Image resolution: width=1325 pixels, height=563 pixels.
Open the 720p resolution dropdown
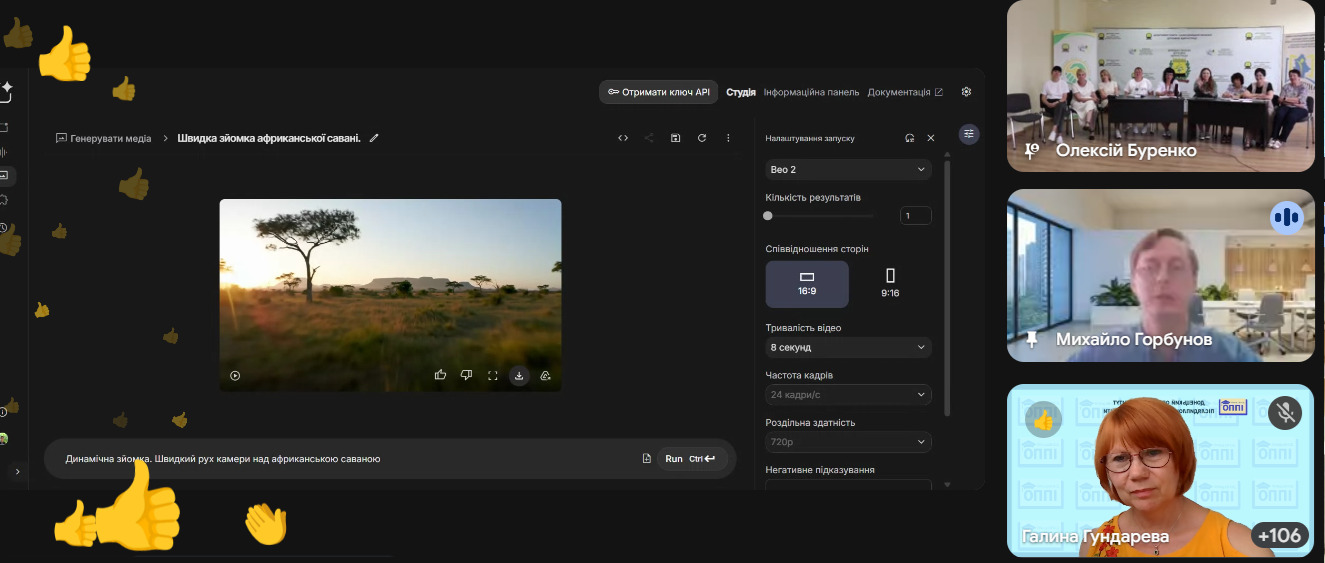click(x=848, y=442)
